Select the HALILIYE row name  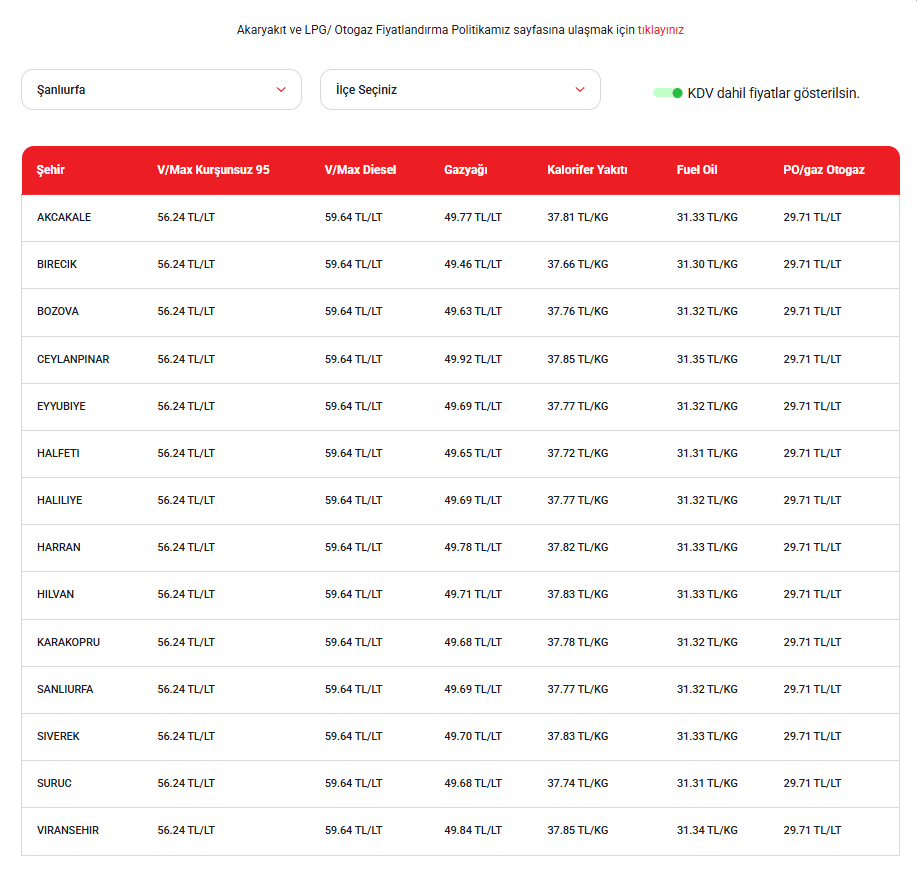60,500
